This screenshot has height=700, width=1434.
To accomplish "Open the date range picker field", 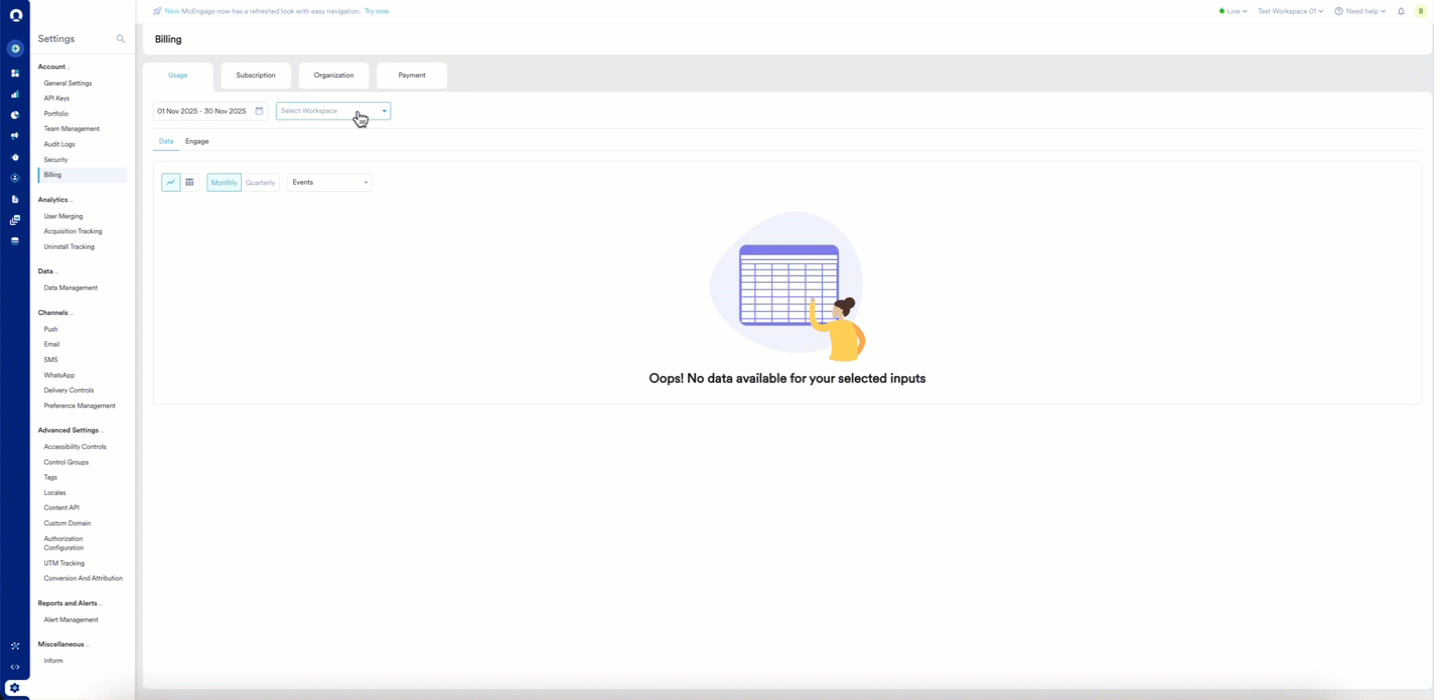I will [208, 111].
